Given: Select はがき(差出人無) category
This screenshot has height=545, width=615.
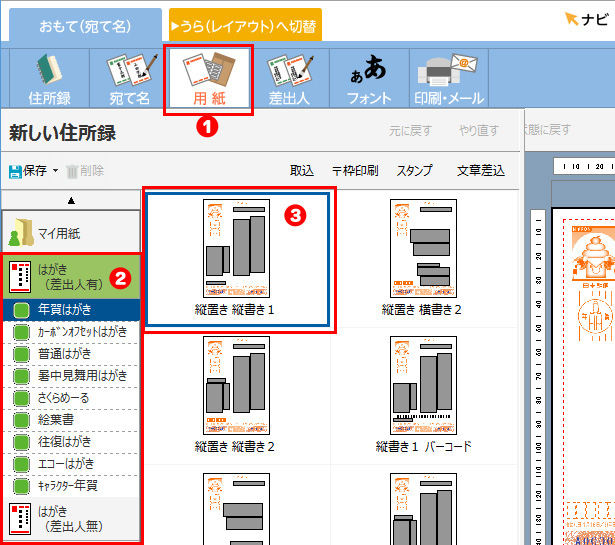Looking at the screenshot, I should click(71, 519).
